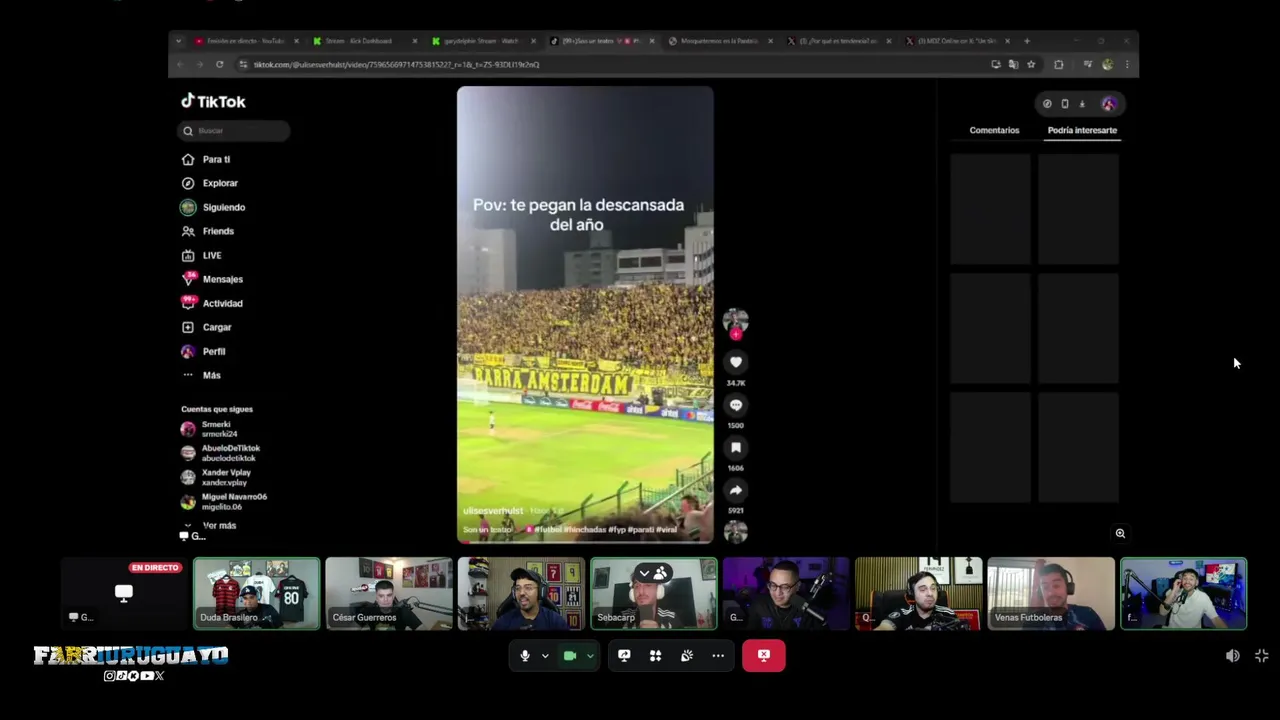Switch to Podría interesarte tab
Viewport: 1280px width, 720px height.
[1082, 130]
